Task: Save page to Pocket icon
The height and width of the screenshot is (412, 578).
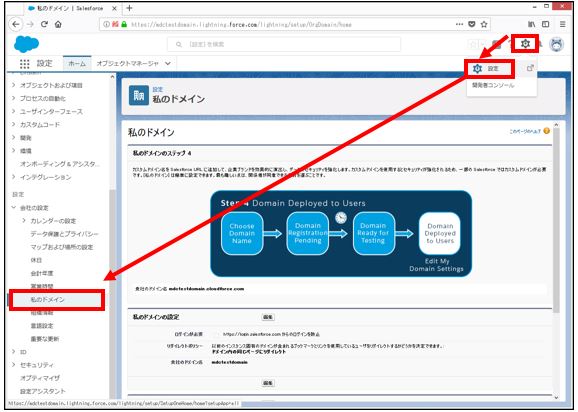Action: coord(471,24)
